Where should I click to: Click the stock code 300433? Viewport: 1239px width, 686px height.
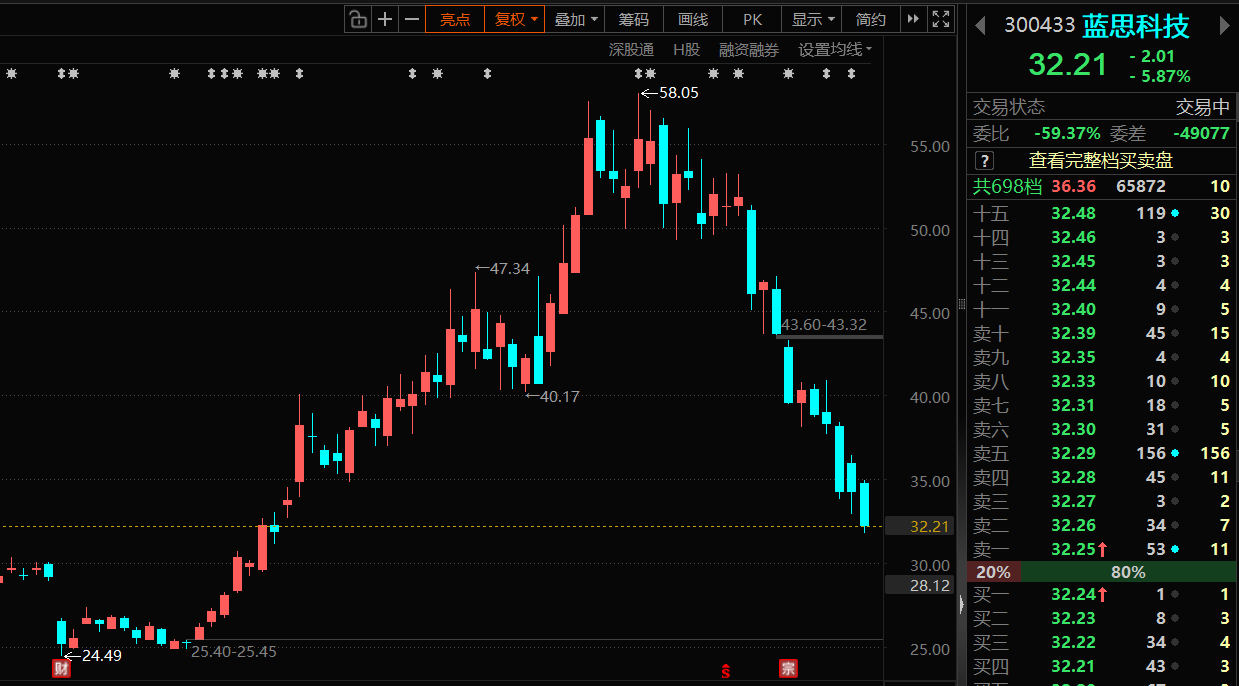[x=1040, y=24]
